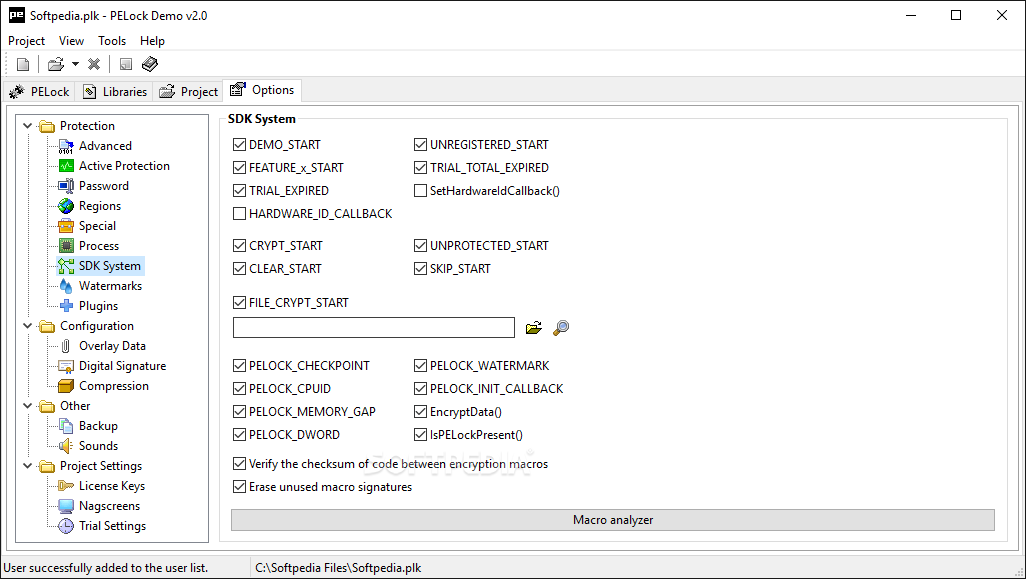
Task: Toggle UNREGISTERED_START checkbox
Action: (421, 145)
